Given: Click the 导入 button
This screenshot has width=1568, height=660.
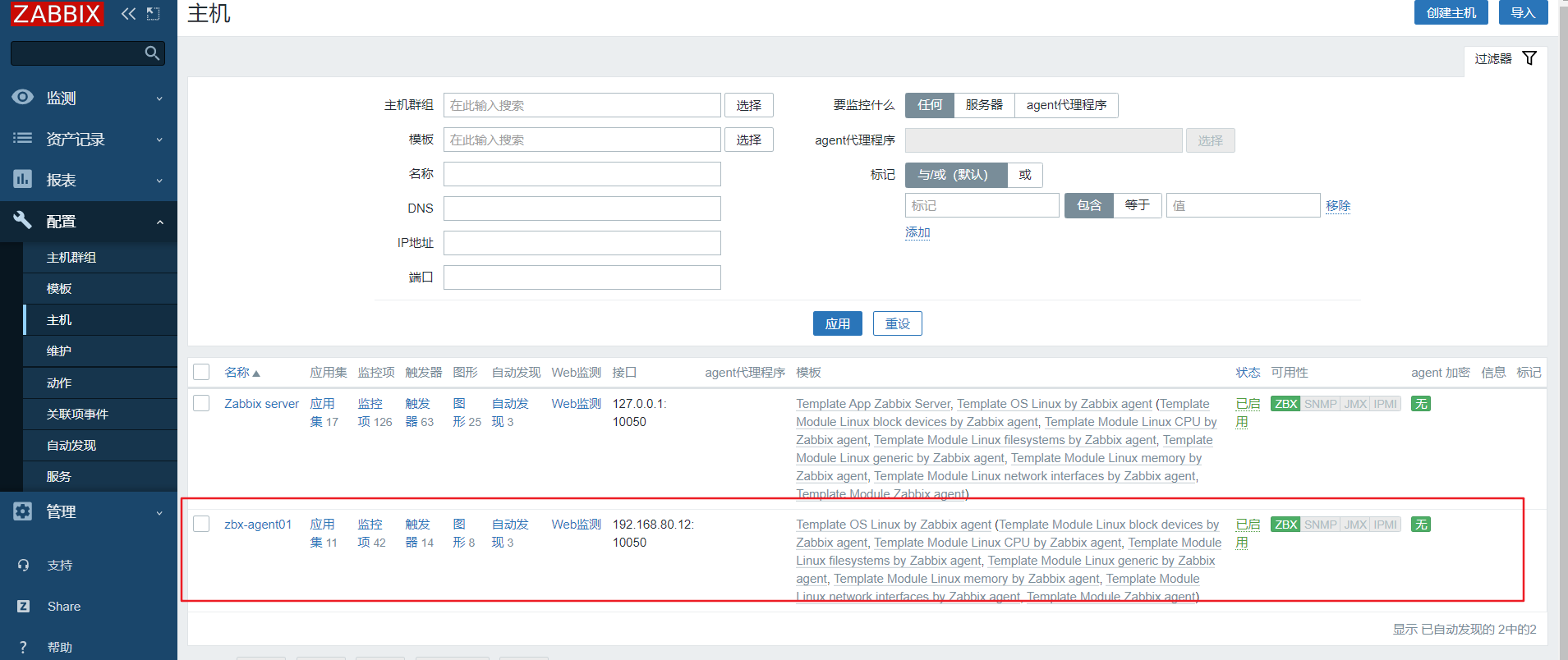Looking at the screenshot, I should coord(1523,12).
